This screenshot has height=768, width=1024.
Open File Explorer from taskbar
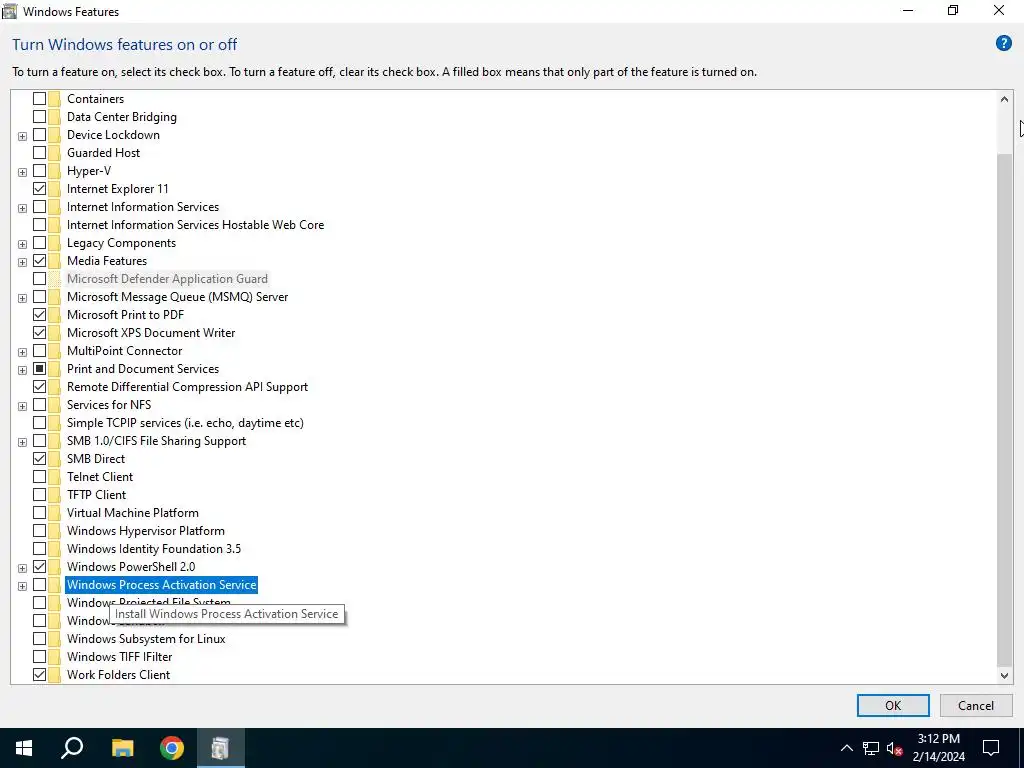(x=122, y=748)
